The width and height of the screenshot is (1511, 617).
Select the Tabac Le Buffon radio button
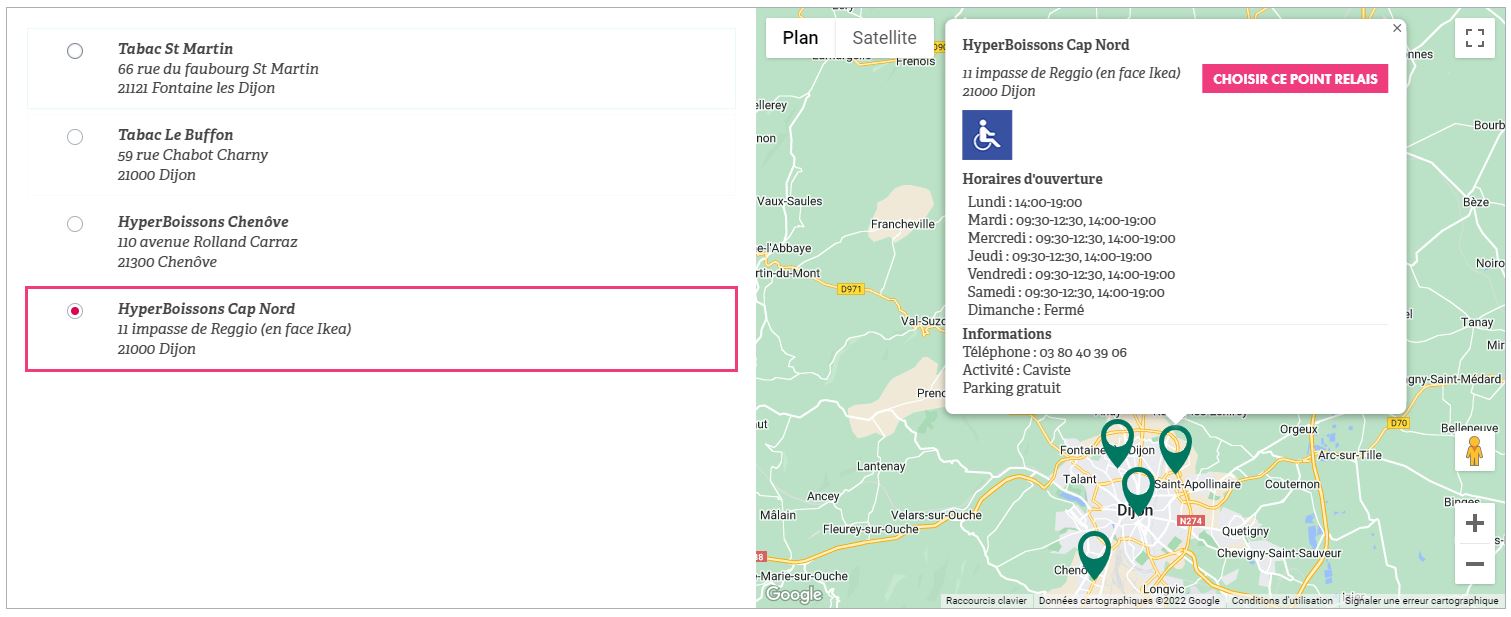coord(75,137)
